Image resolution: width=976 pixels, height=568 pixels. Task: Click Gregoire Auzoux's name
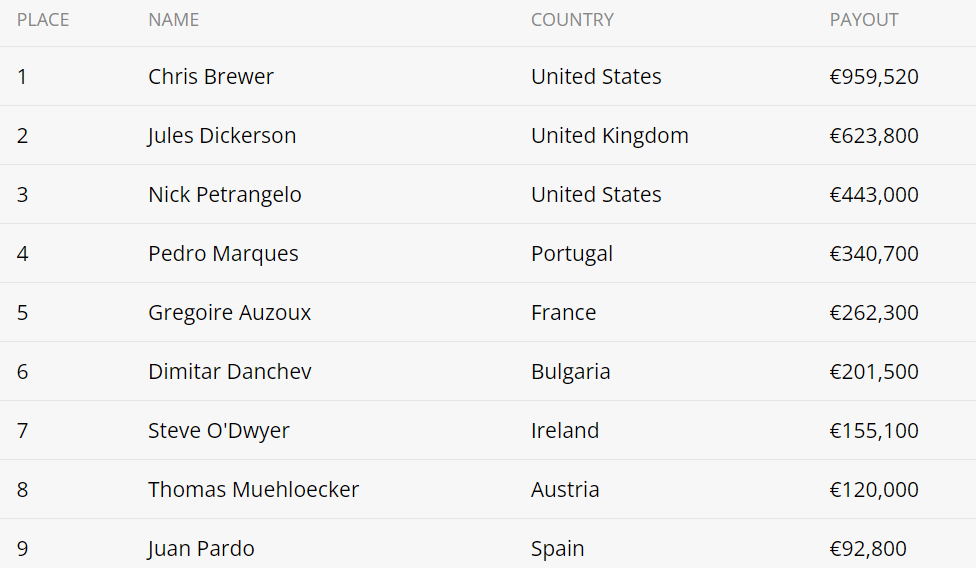229,313
